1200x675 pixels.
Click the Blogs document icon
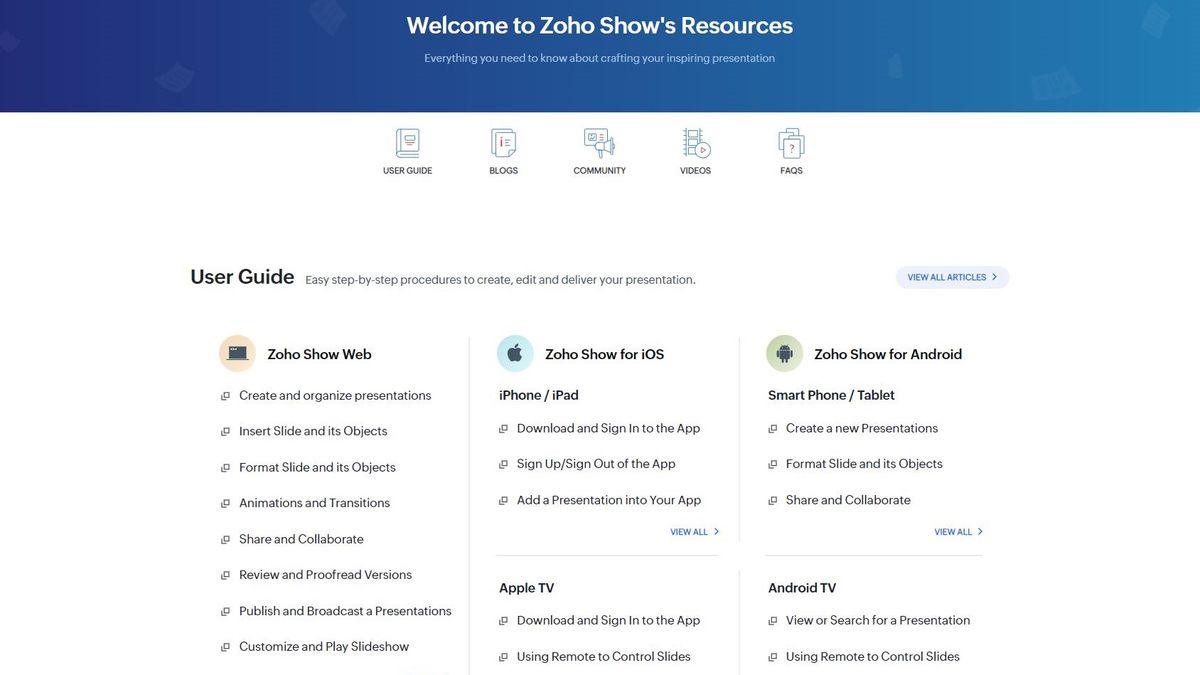point(503,142)
